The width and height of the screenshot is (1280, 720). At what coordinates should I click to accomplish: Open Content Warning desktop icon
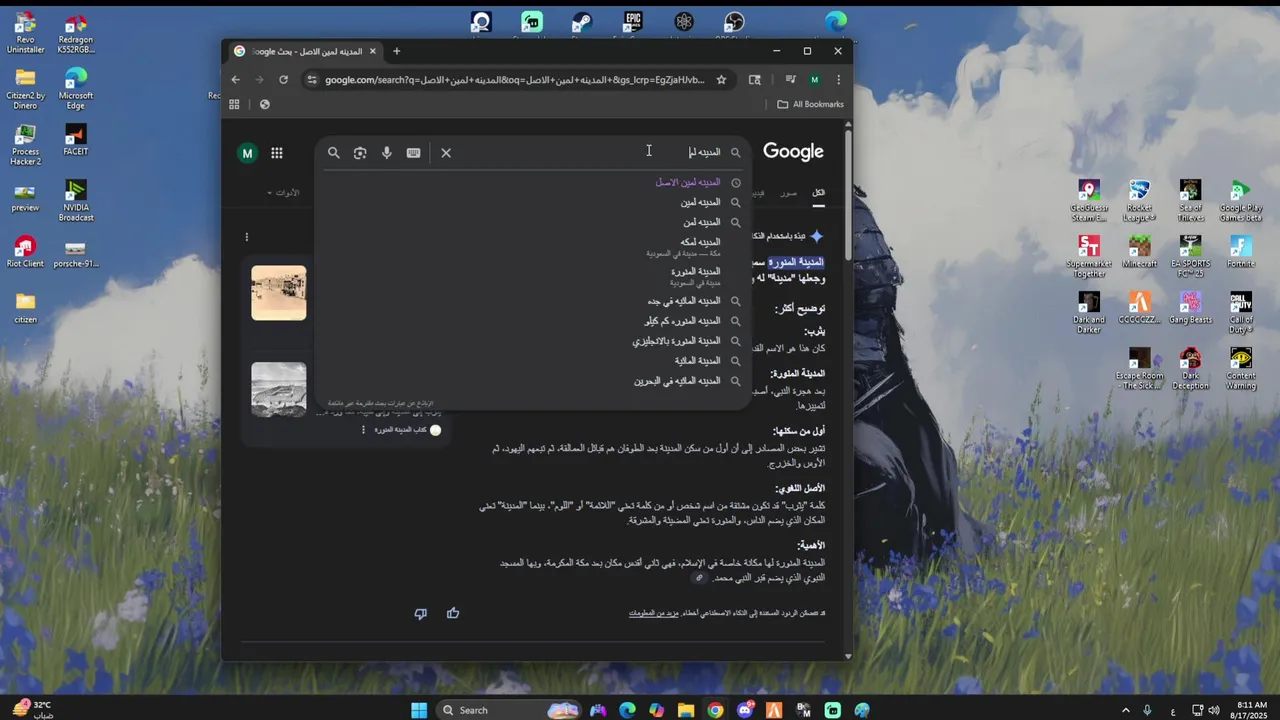click(1241, 368)
